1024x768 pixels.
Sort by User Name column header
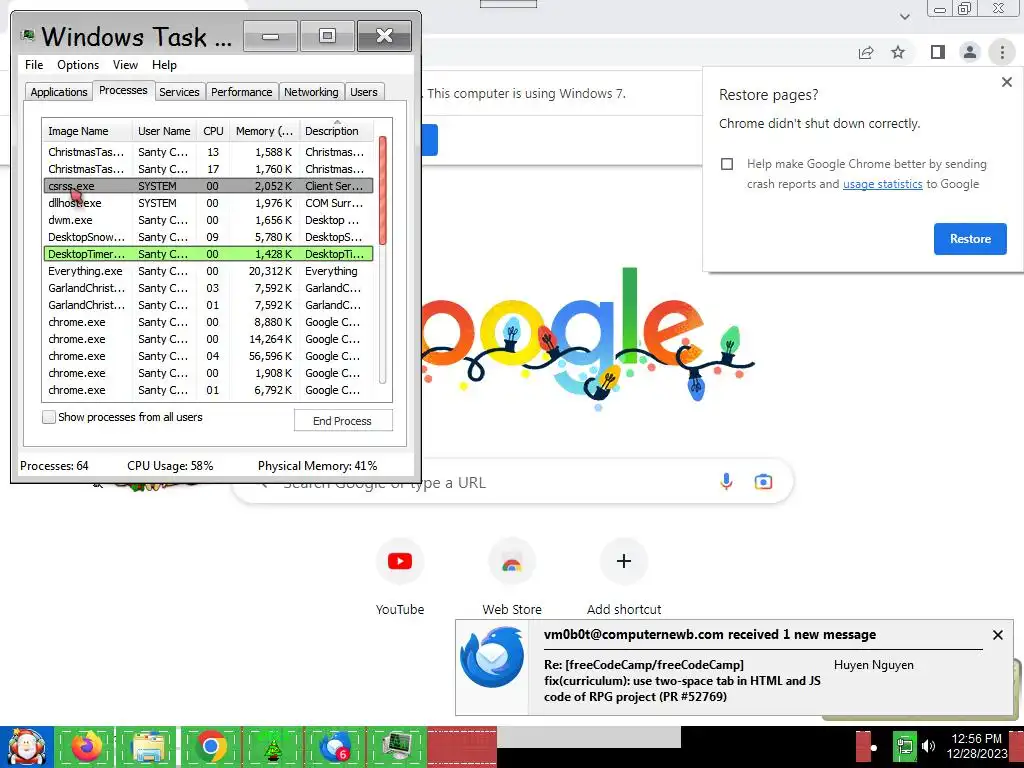click(164, 131)
